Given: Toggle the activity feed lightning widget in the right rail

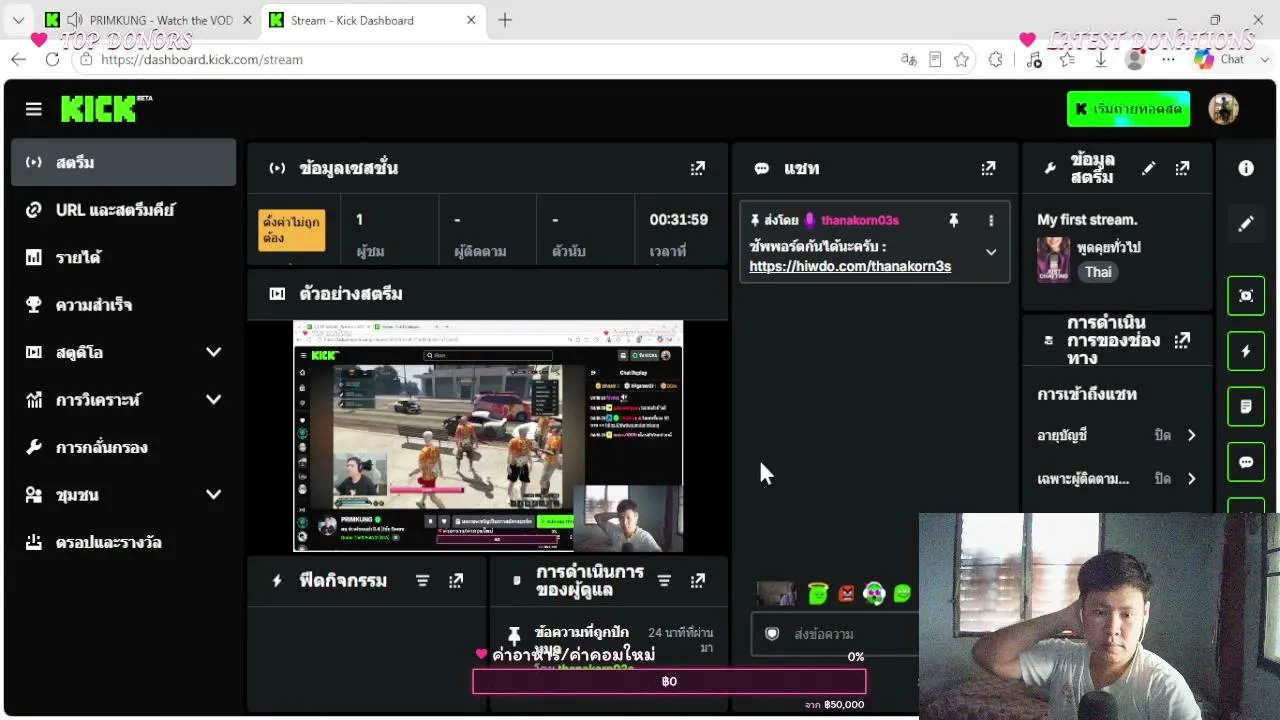Looking at the screenshot, I should point(1246,351).
